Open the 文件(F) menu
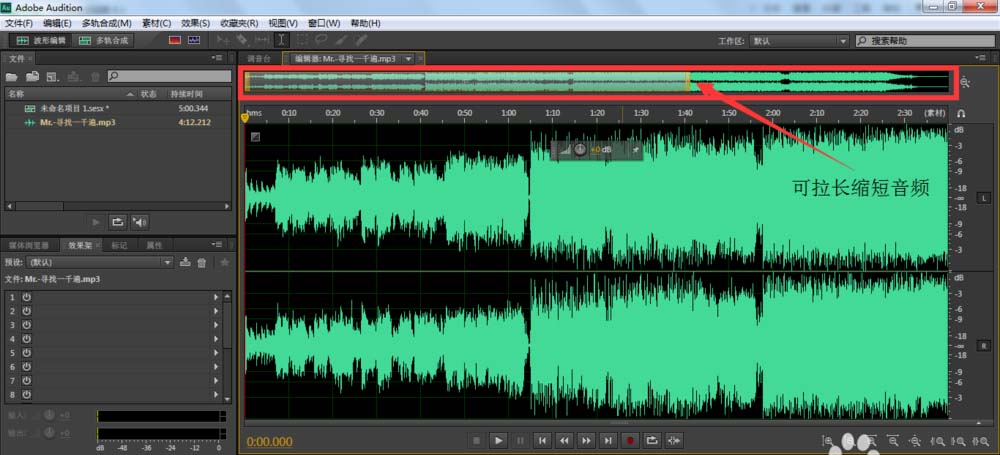The image size is (1000, 455). (x=18, y=23)
